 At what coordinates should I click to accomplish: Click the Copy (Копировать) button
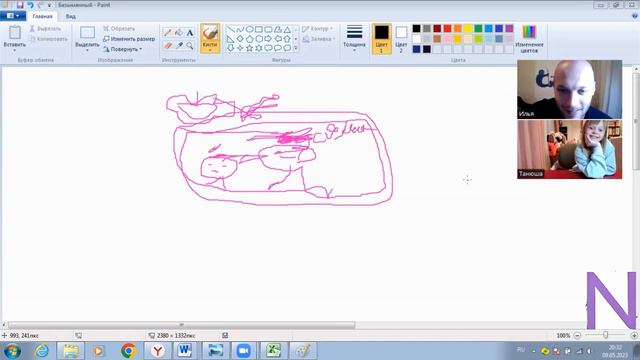coord(49,39)
